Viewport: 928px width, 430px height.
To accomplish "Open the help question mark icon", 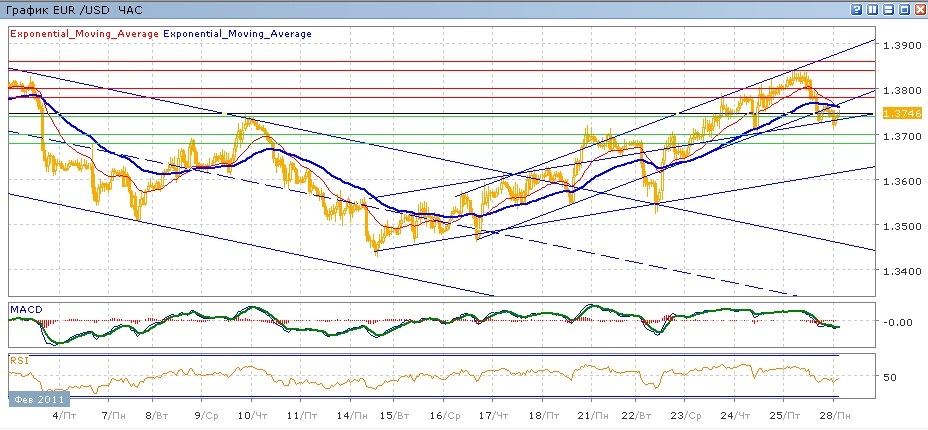I will tap(856, 9).
